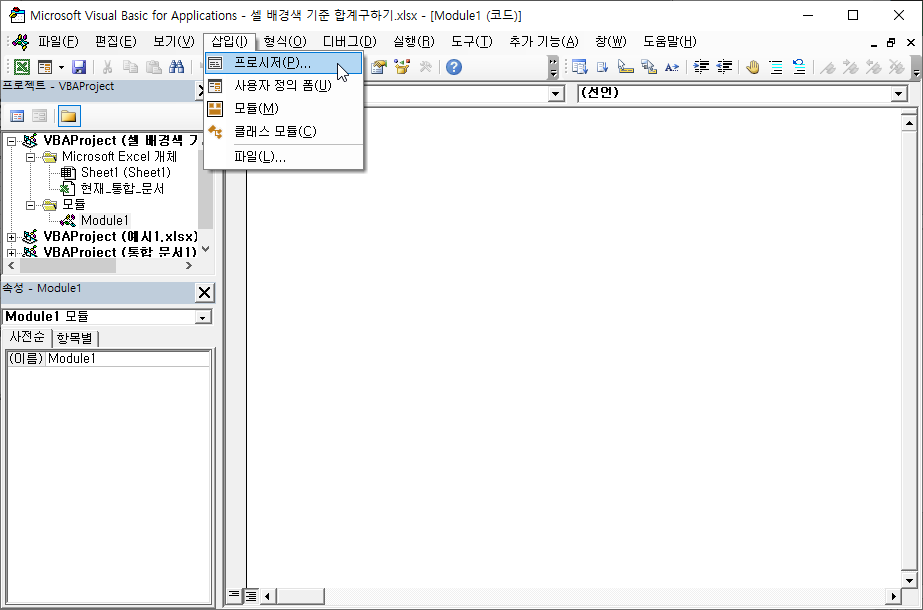Click the List Constants edit toolbar icon
923x610 pixels.
[602, 67]
